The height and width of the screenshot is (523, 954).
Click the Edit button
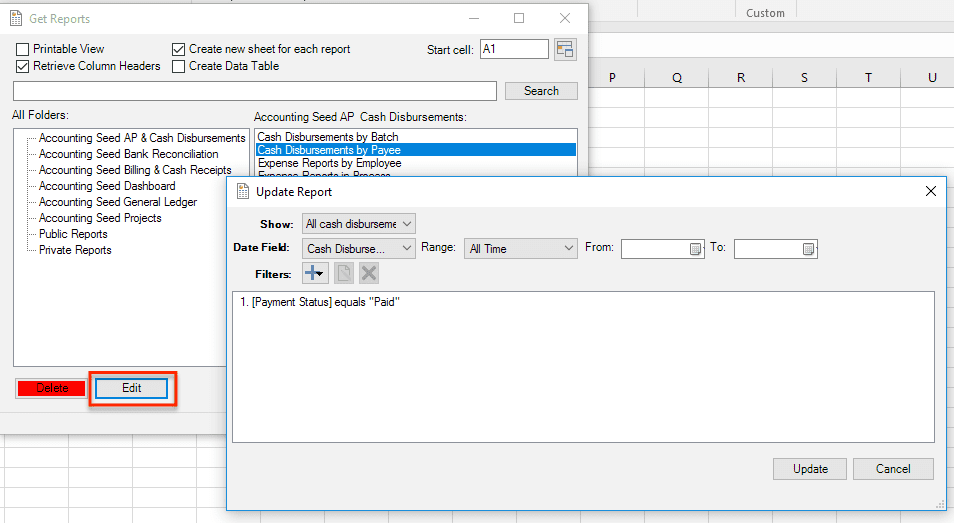131,388
